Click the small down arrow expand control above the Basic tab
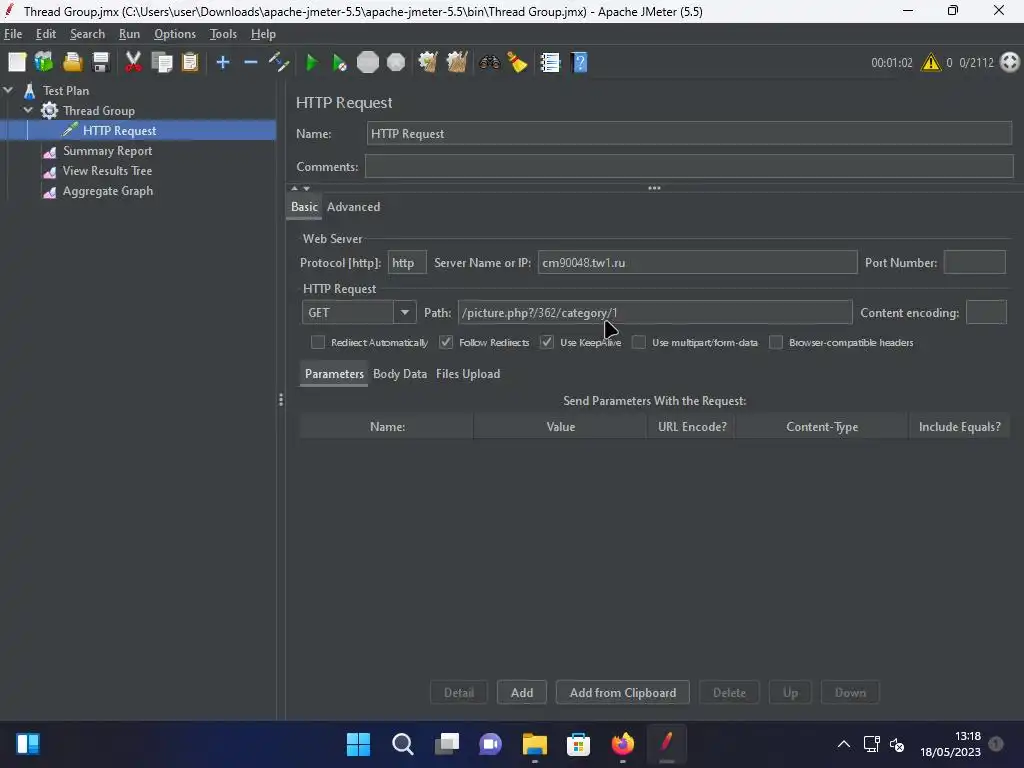This screenshot has width=1024, height=768. [306, 188]
